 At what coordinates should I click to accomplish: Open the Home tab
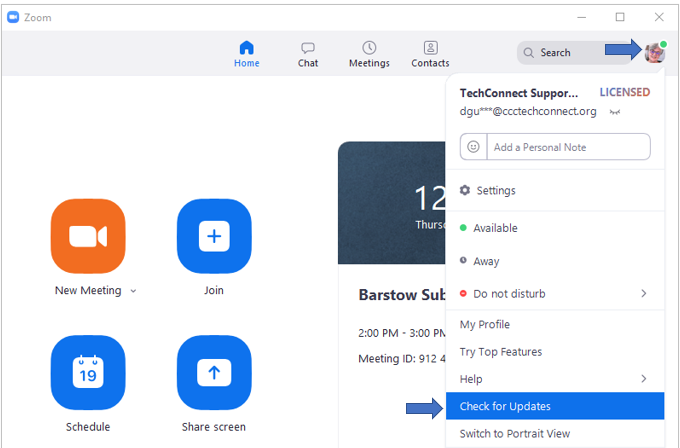click(247, 54)
